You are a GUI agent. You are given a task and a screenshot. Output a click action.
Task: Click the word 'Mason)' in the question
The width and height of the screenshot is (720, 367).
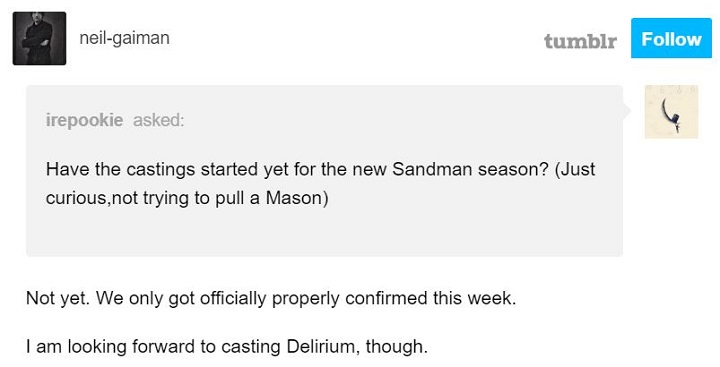click(297, 198)
